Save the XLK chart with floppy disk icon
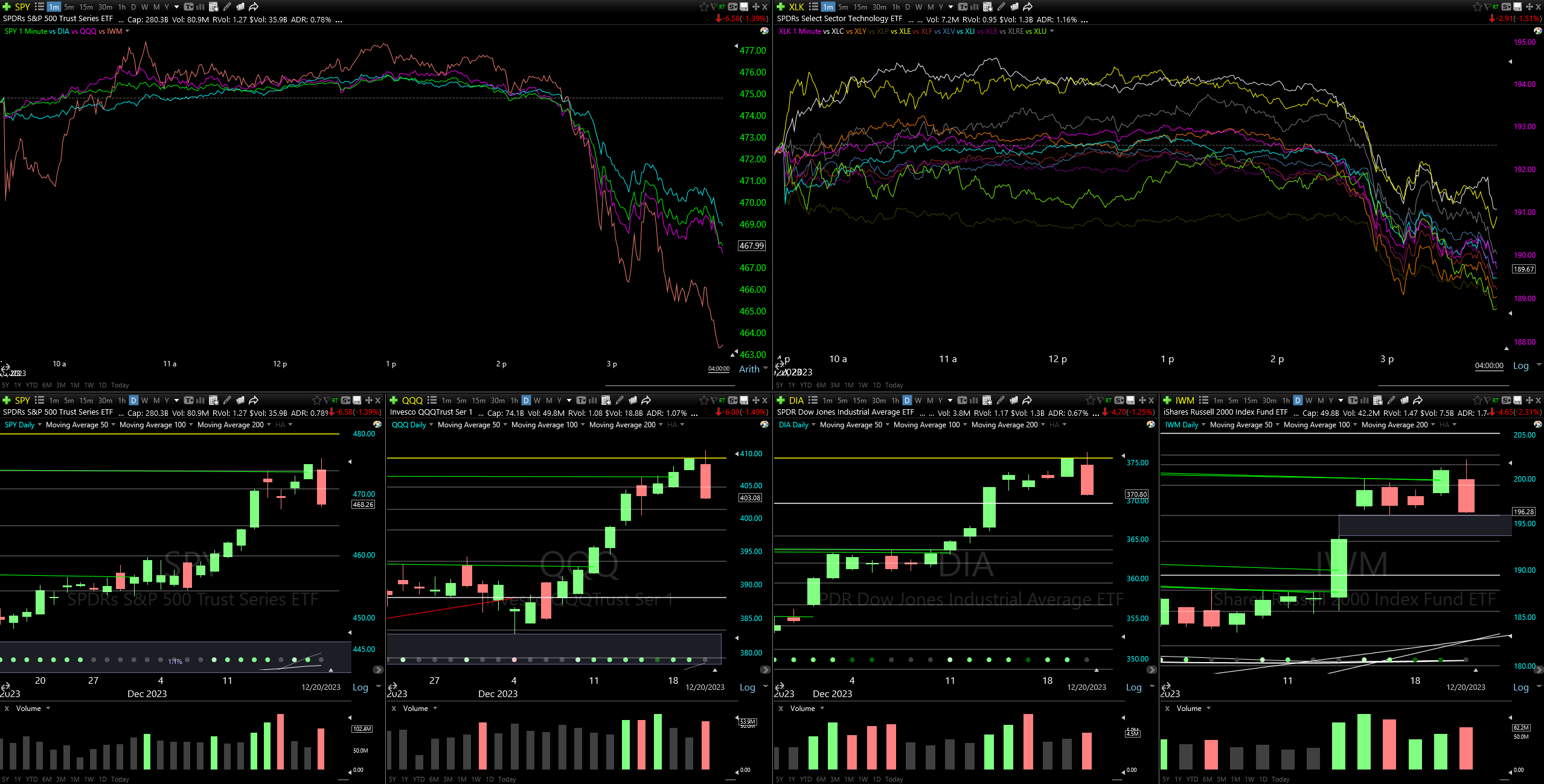1544x784 pixels. [1517, 7]
